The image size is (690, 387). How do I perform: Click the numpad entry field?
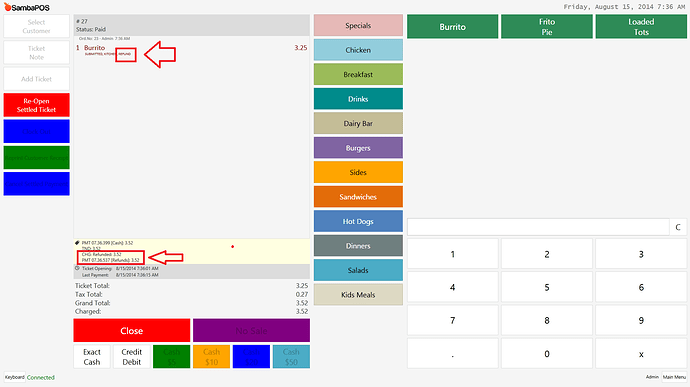[538, 227]
